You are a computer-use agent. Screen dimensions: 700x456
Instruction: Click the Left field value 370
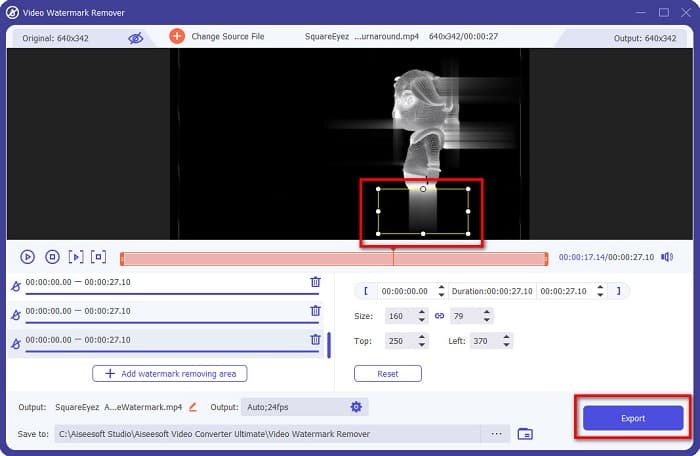click(x=485, y=341)
